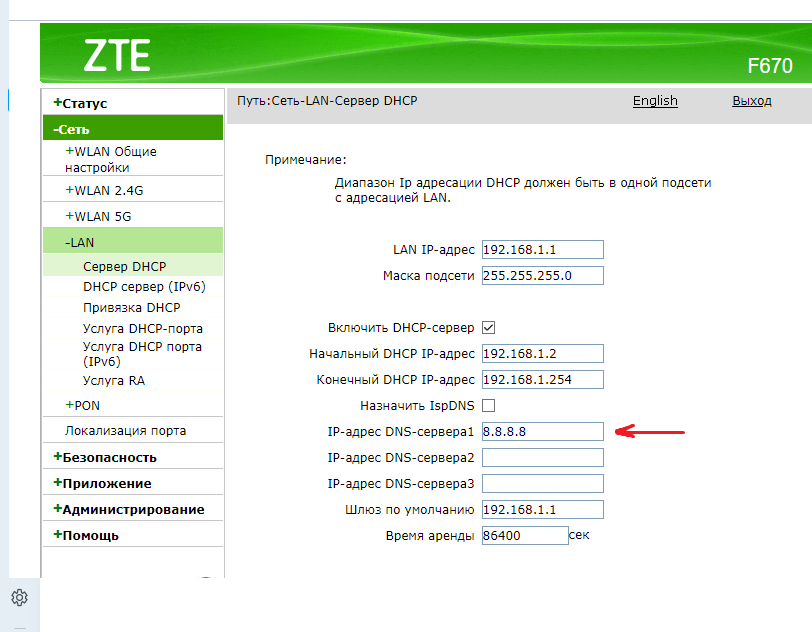The height and width of the screenshot is (632, 812).
Task: Focus the Время аренды lease field
Action: [x=524, y=536]
